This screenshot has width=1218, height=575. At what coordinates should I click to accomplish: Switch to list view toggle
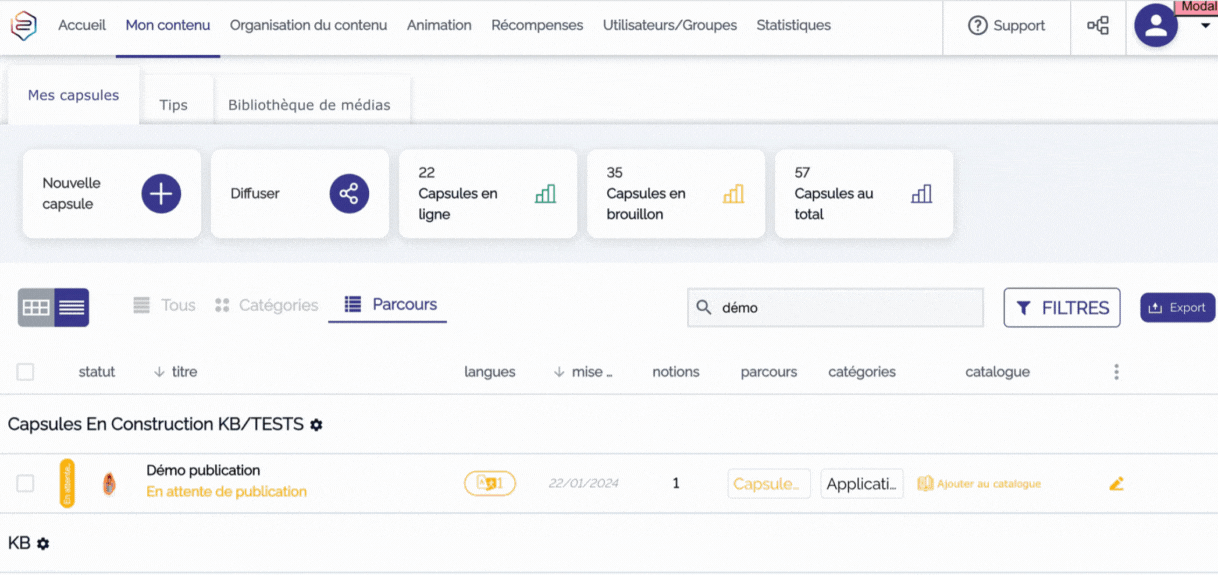pos(72,308)
